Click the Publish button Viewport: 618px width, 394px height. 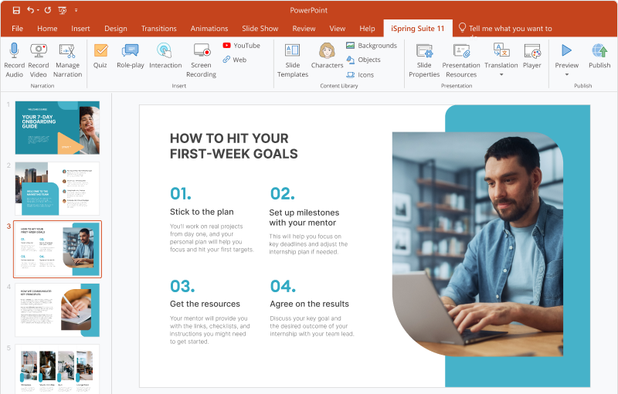599,56
